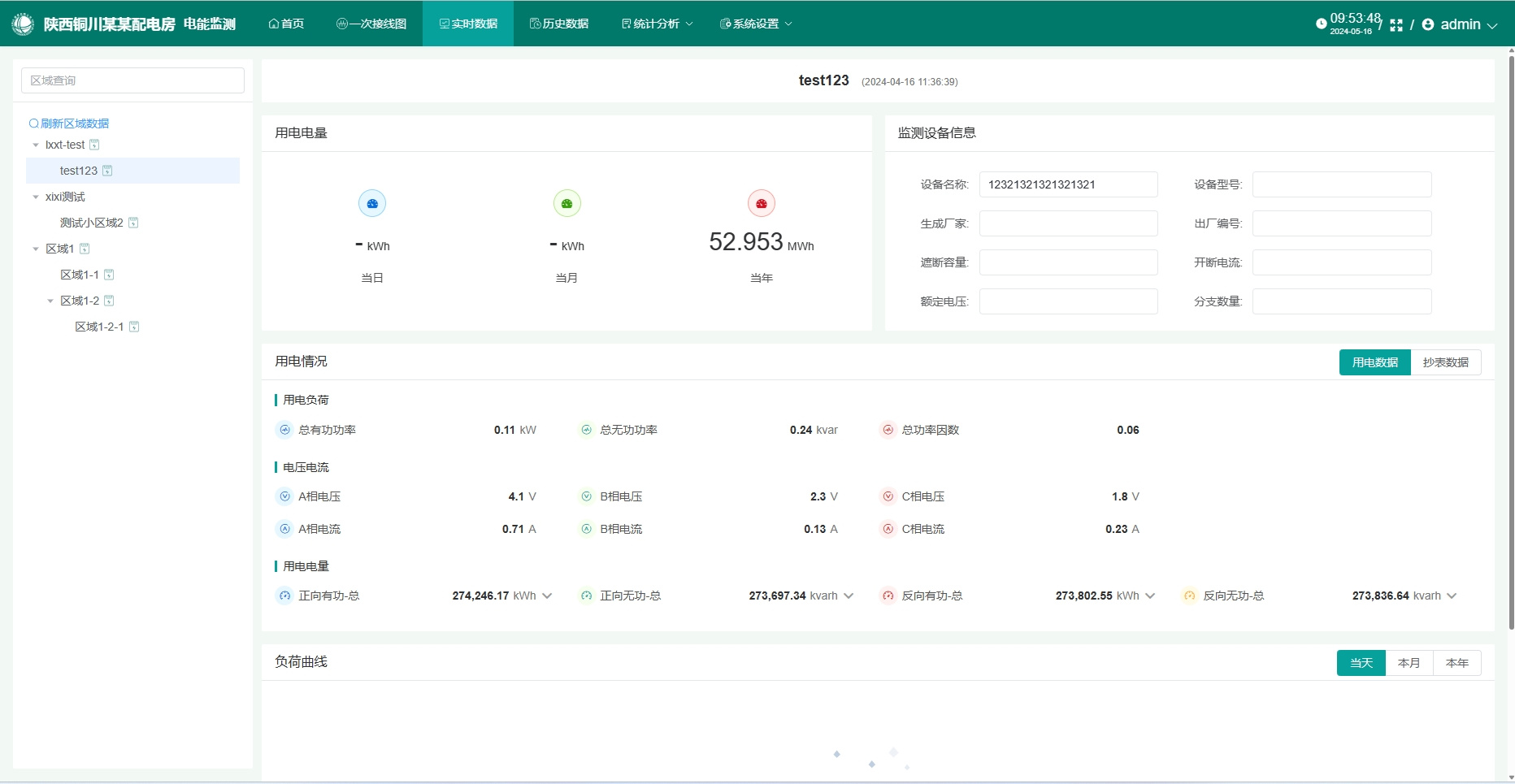Switch usage view to 抄表数据
Image resolution: width=1515 pixels, height=784 pixels.
[x=1445, y=362]
